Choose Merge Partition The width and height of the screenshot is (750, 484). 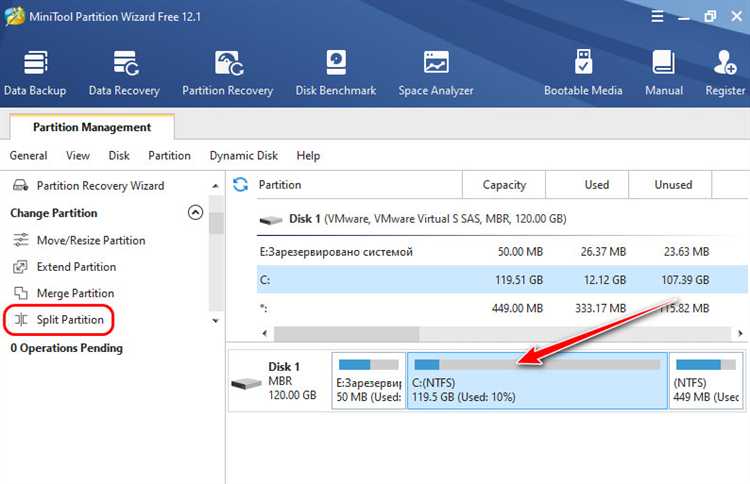click(x=76, y=293)
